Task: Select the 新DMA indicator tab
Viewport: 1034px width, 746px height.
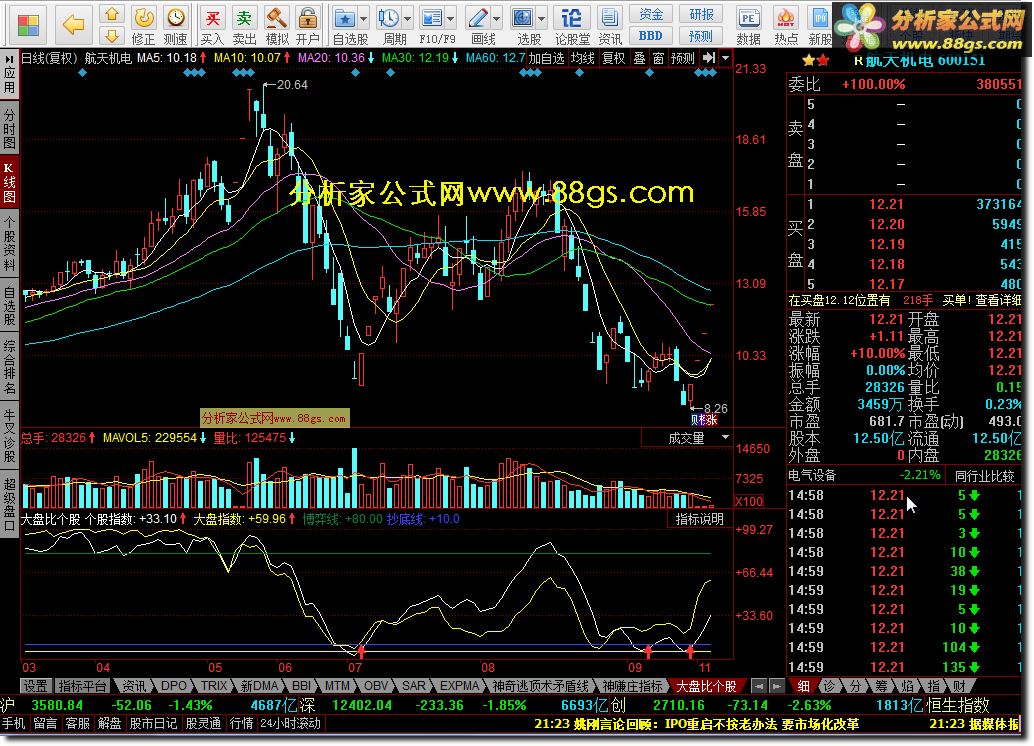Action: [258, 686]
